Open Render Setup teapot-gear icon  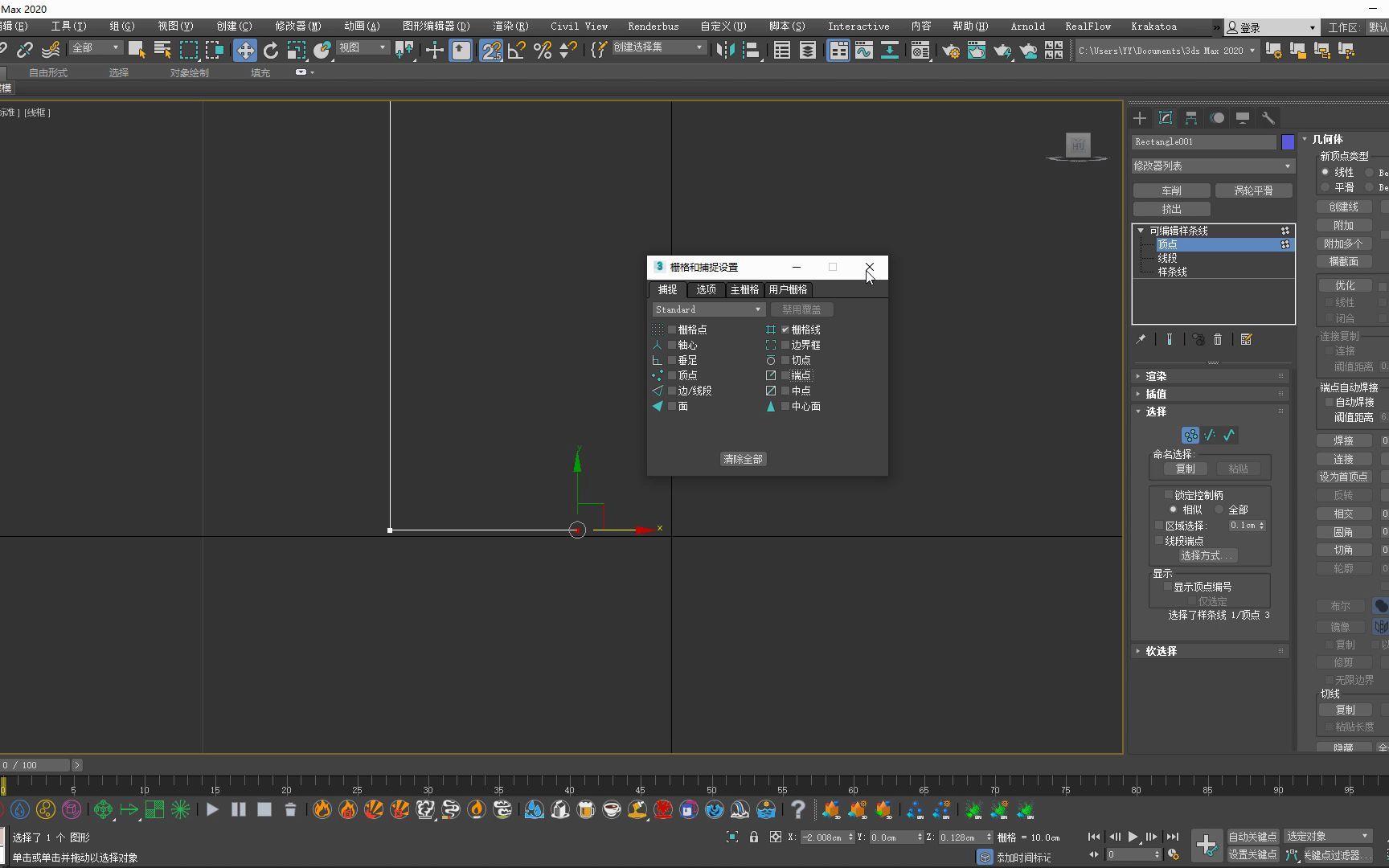950,50
